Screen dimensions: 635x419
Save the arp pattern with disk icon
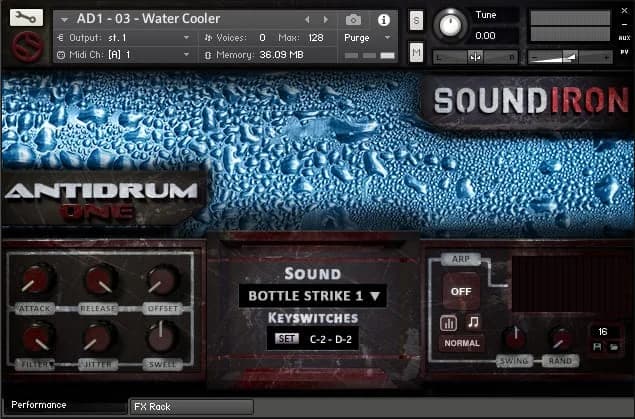597,347
